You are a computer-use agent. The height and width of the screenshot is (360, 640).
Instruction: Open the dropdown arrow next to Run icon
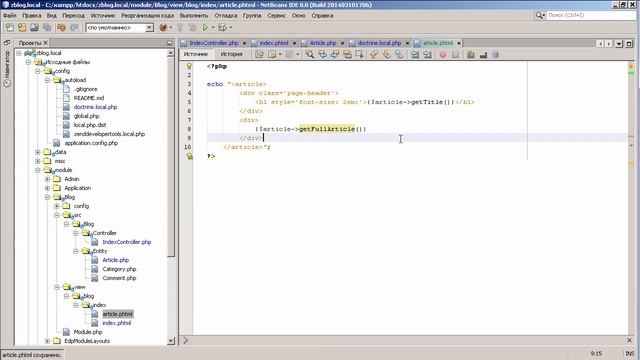pos(213,27)
